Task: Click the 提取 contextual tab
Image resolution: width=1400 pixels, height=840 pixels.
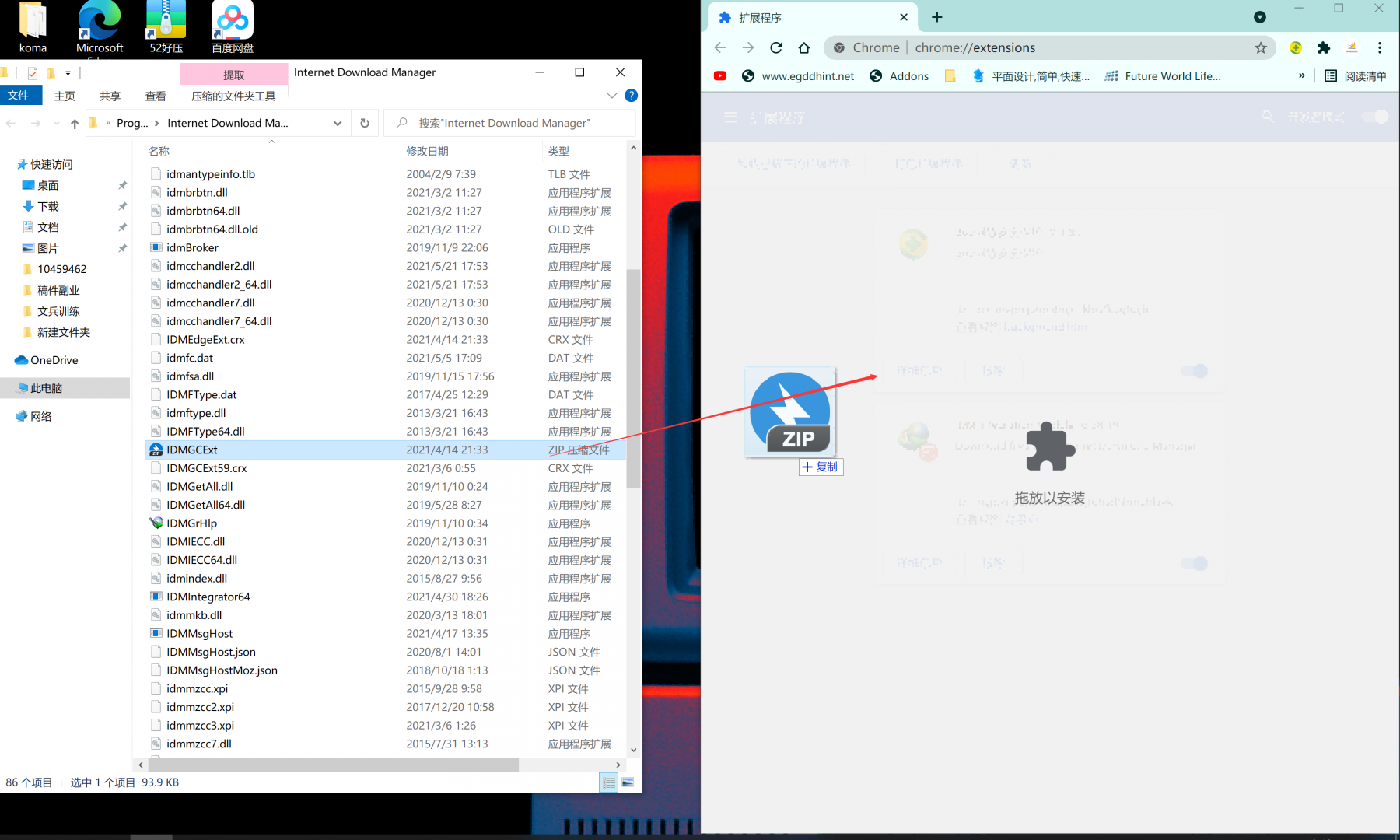Action: (233, 74)
